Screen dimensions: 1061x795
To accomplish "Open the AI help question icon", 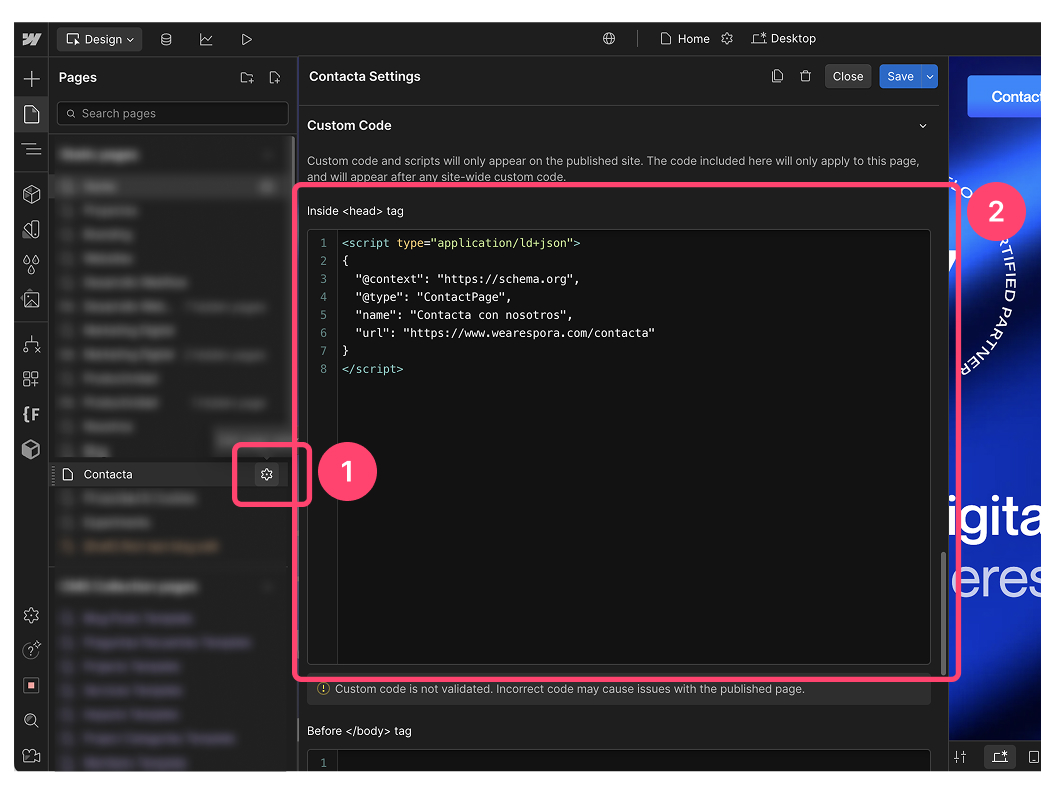I will click(x=31, y=650).
